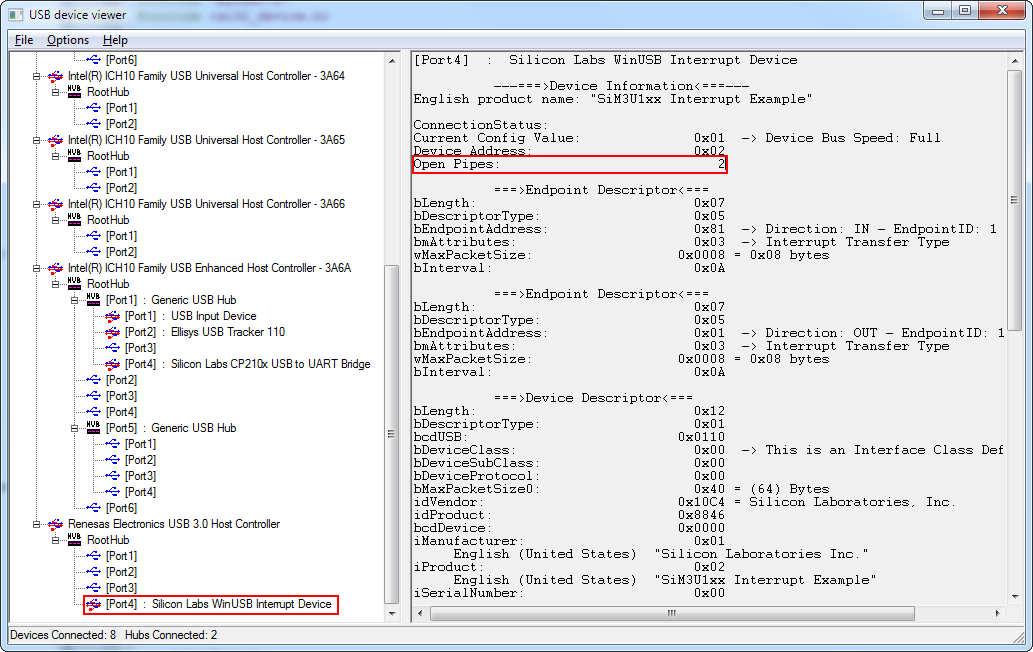Click the Renesas USB 3.0 Host Controller icon
1033x652 pixels.
click(55, 524)
